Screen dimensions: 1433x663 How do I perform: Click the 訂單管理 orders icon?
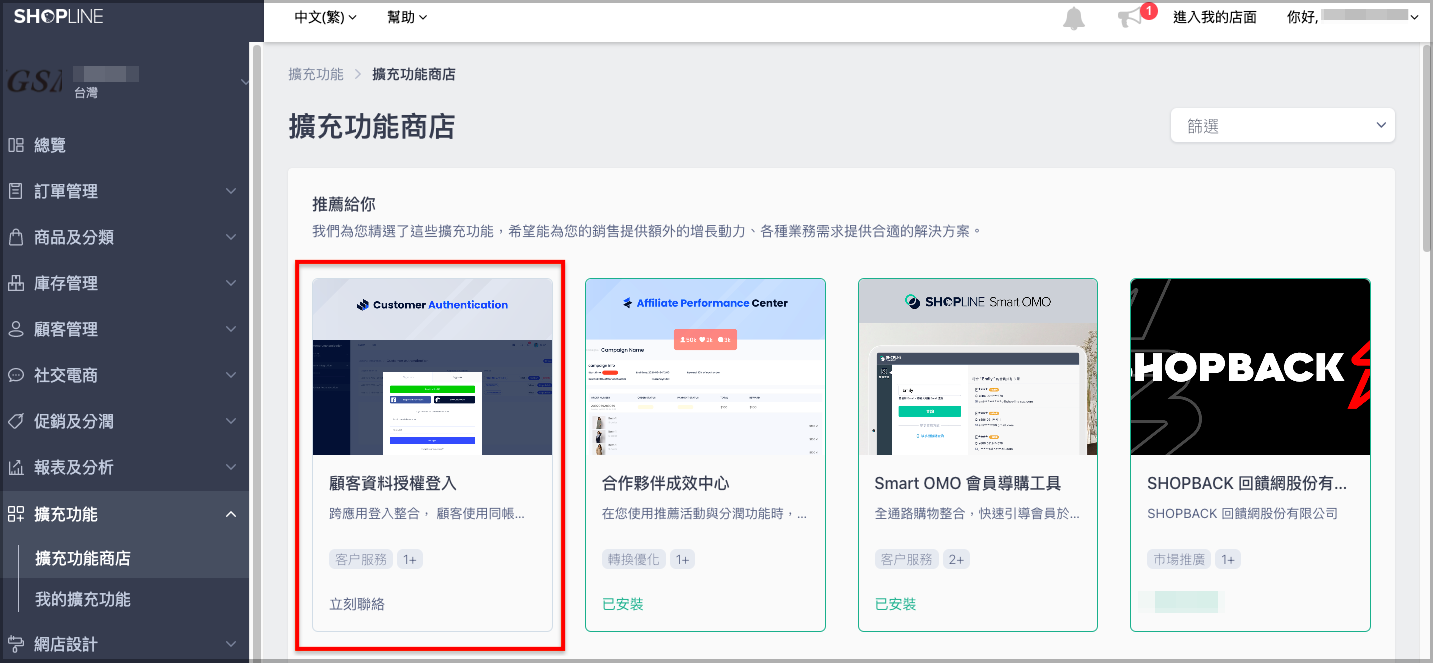click(x=16, y=191)
